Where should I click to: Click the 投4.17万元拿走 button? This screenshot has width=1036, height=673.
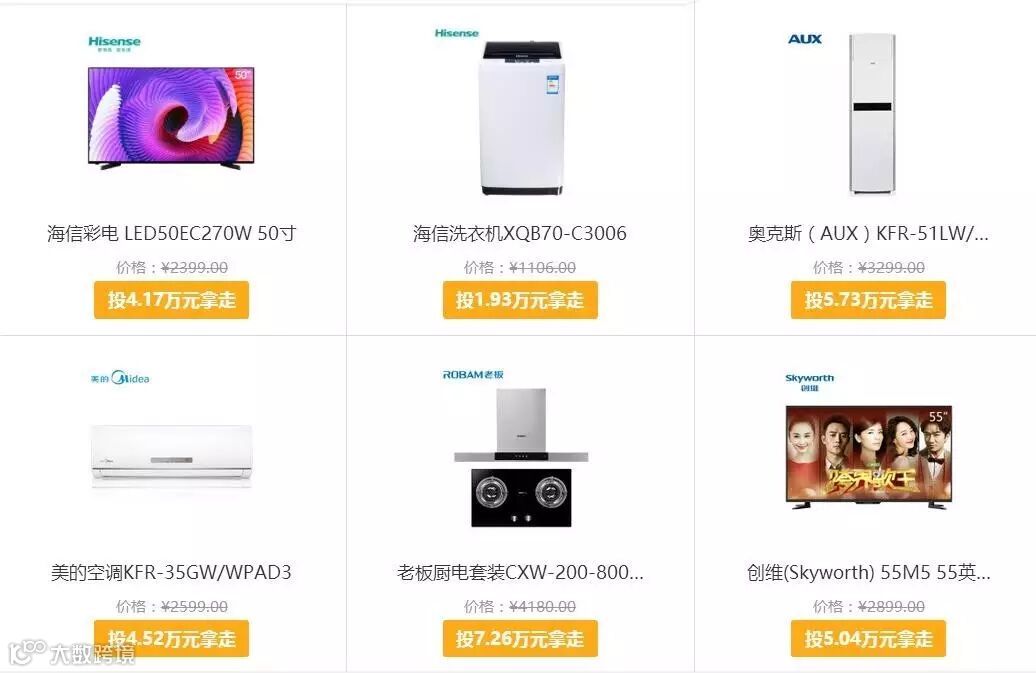click(171, 300)
